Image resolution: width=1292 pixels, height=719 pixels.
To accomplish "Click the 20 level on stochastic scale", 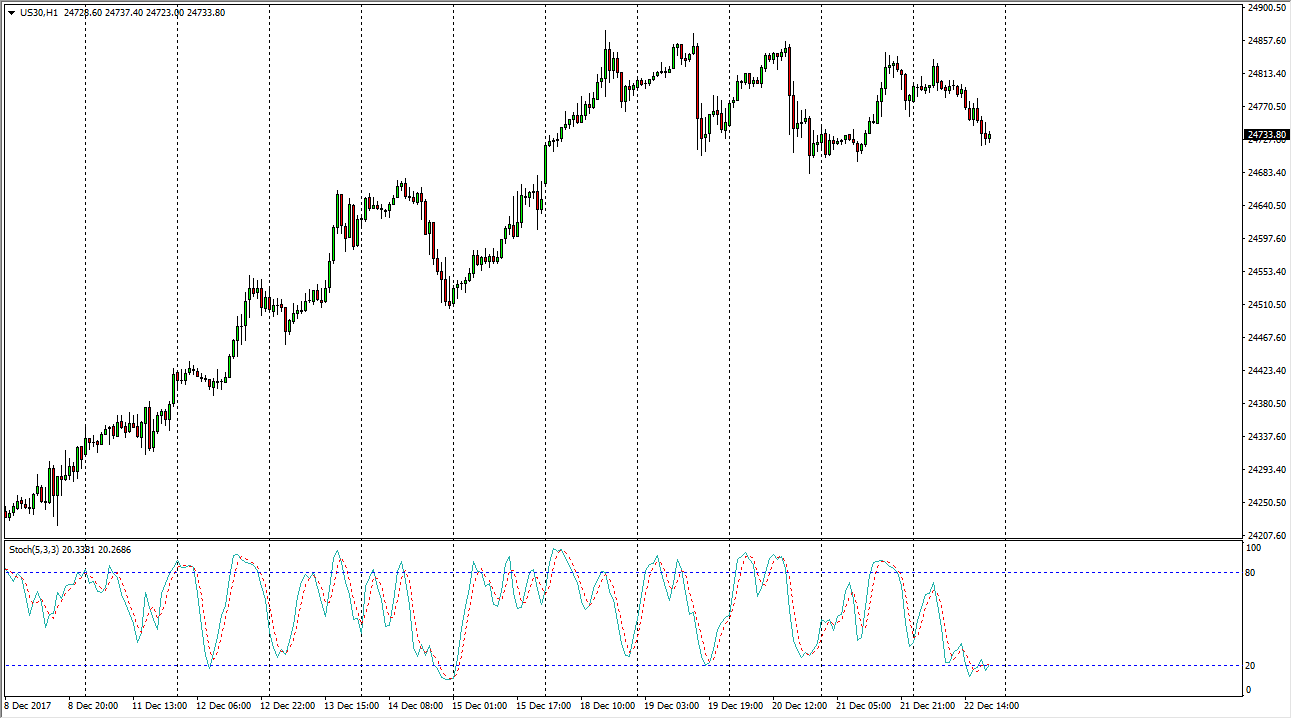I will pyautogui.click(x=1250, y=666).
